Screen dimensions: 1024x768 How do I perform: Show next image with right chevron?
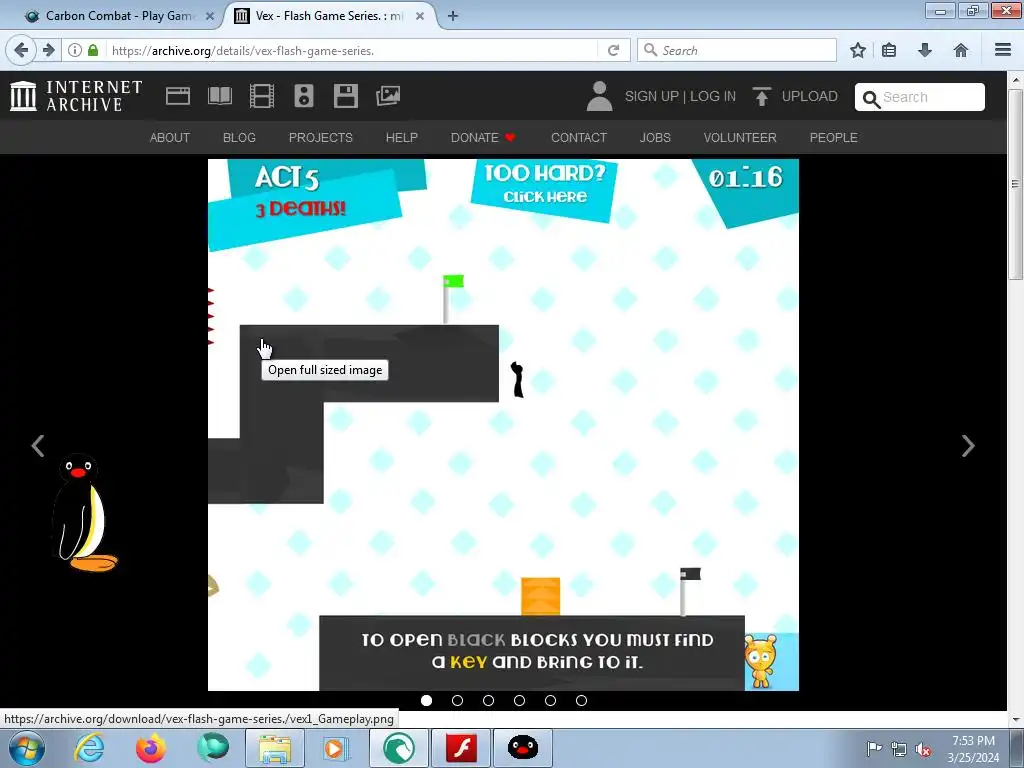968,446
